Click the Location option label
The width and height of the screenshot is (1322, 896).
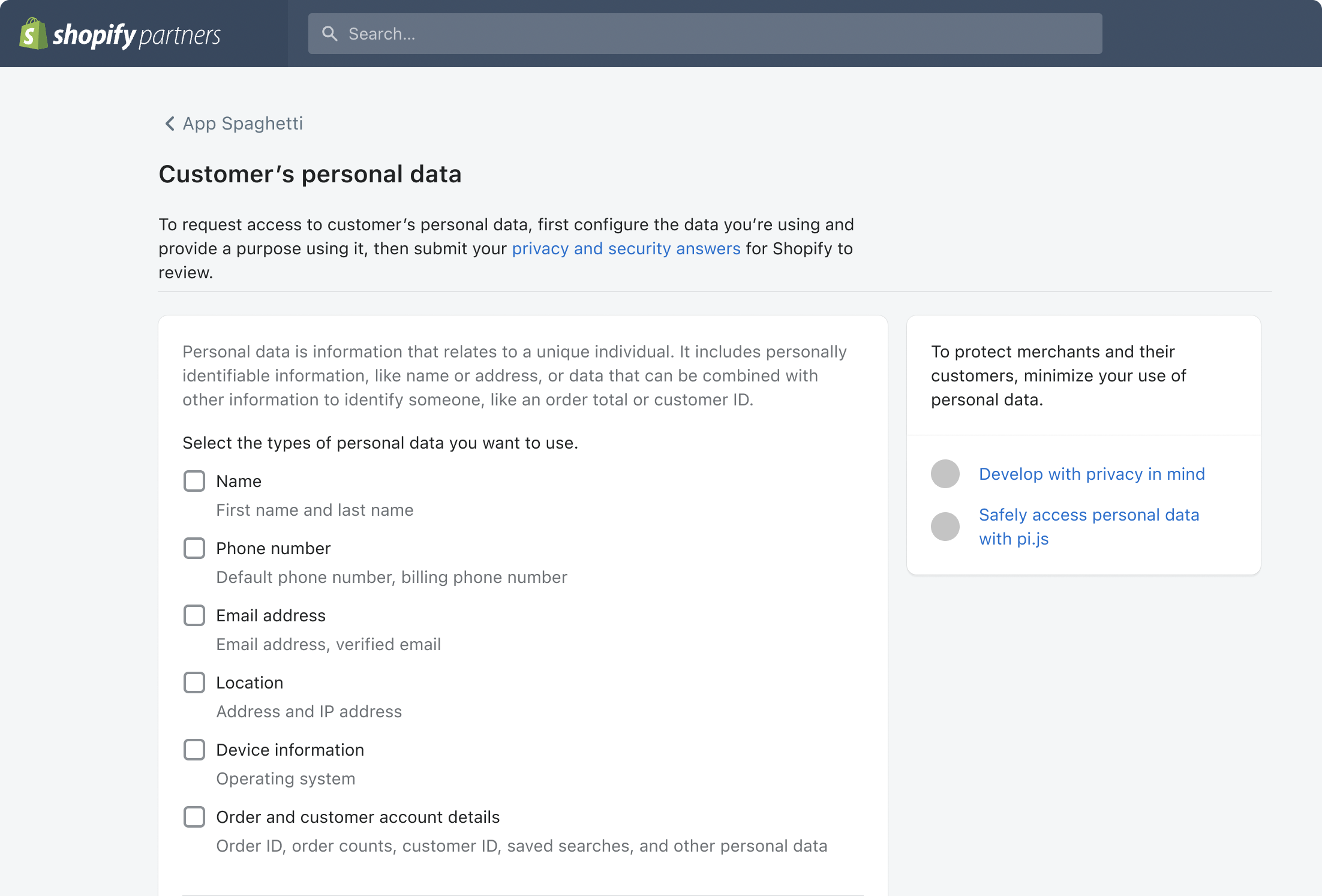(x=250, y=682)
